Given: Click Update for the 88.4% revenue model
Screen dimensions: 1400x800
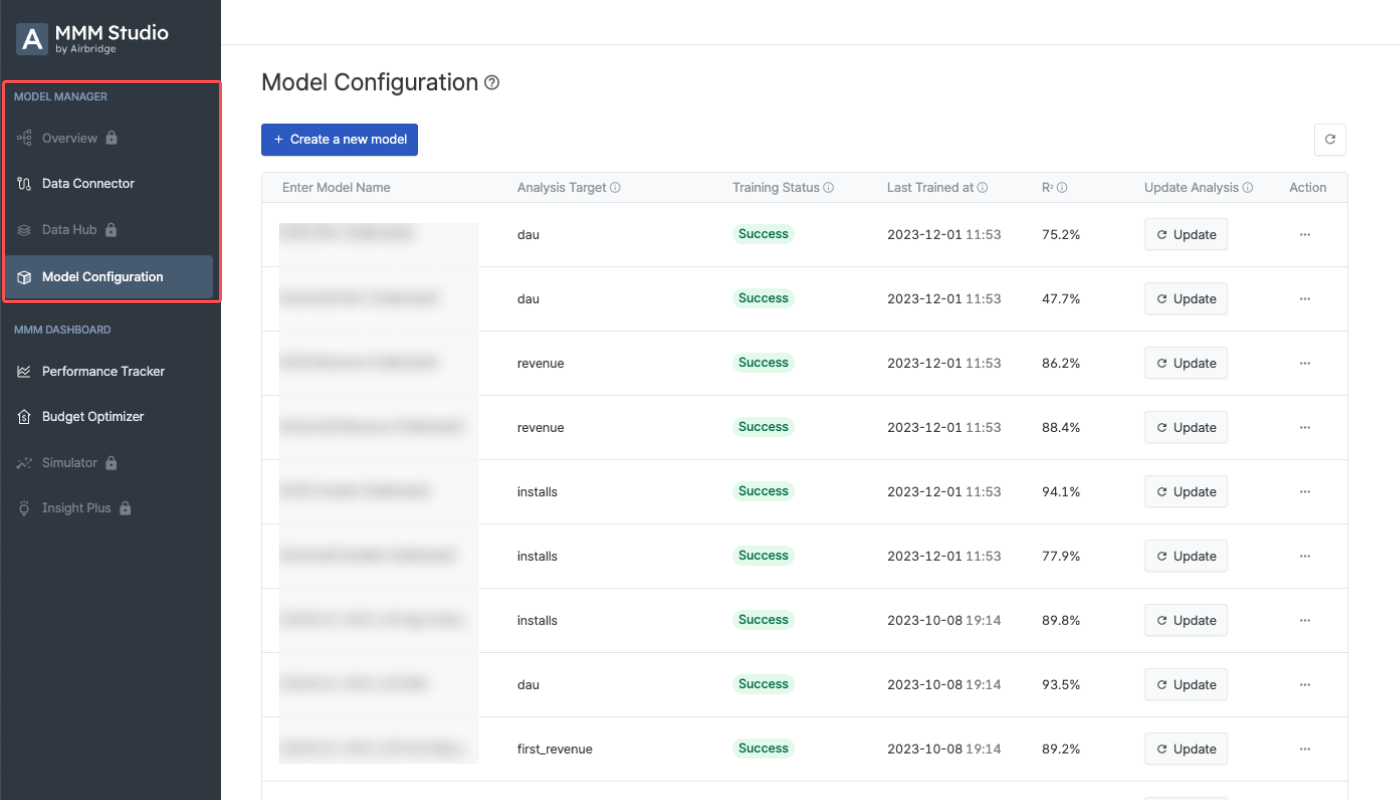Looking at the screenshot, I should (x=1186, y=428).
